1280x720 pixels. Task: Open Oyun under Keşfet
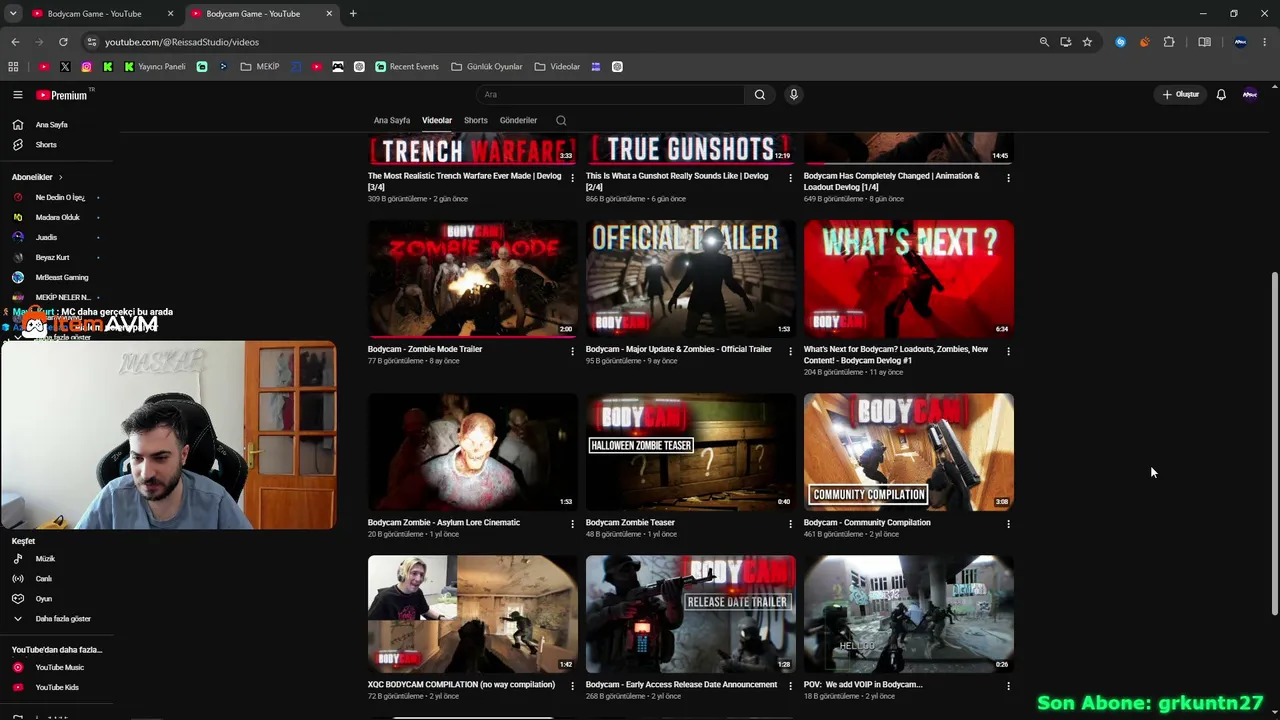44,599
